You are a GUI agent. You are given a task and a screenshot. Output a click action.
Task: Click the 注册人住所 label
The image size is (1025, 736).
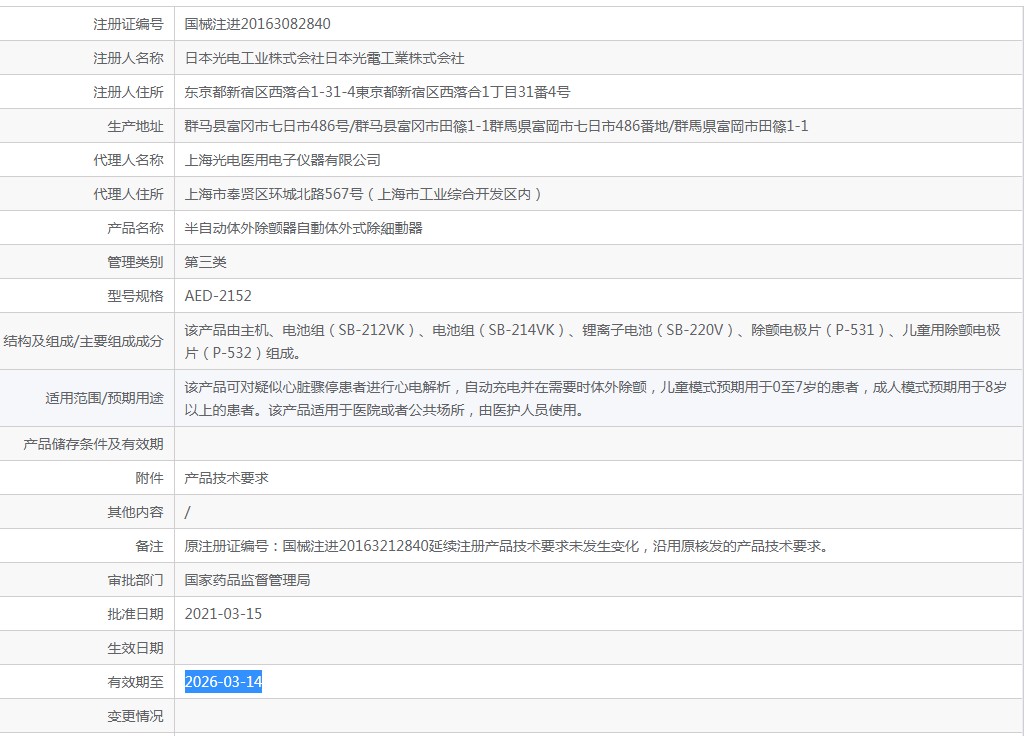click(x=128, y=92)
